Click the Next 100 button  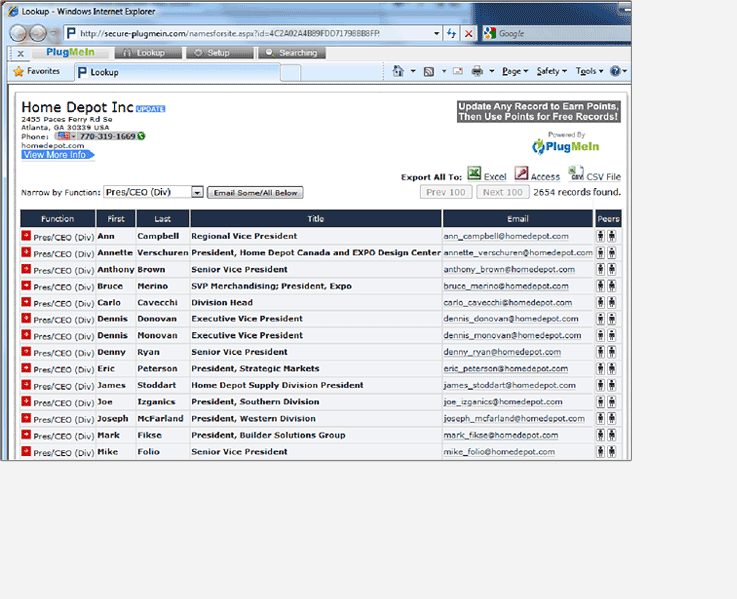coord(502,192)
